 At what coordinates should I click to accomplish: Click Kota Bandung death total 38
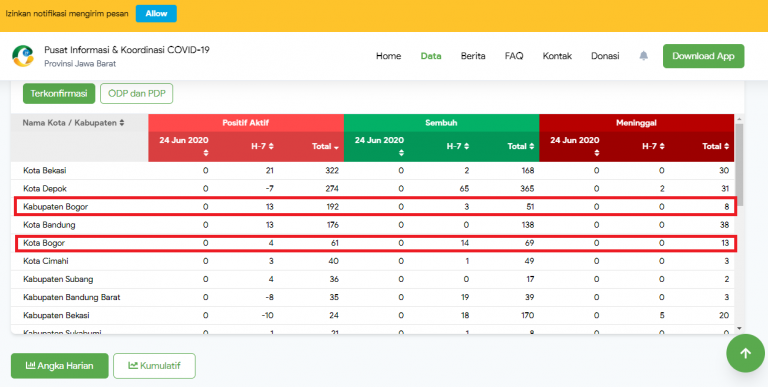724,225
